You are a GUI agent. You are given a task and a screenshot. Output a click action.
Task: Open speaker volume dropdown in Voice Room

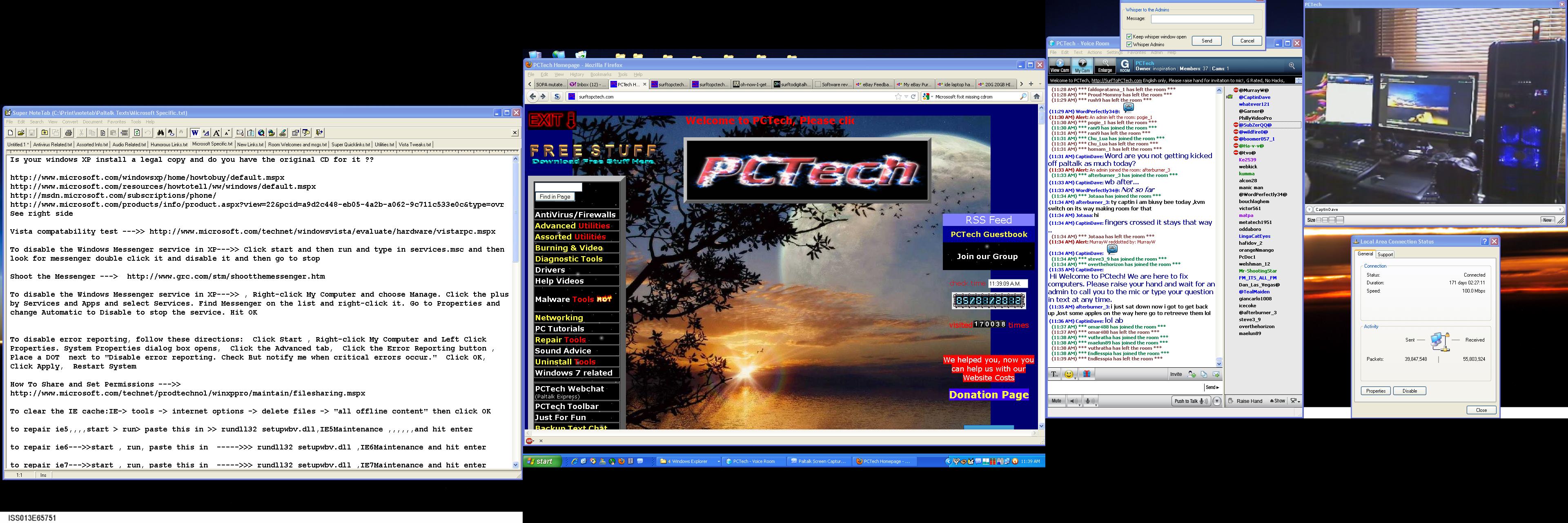(1080, 405)
